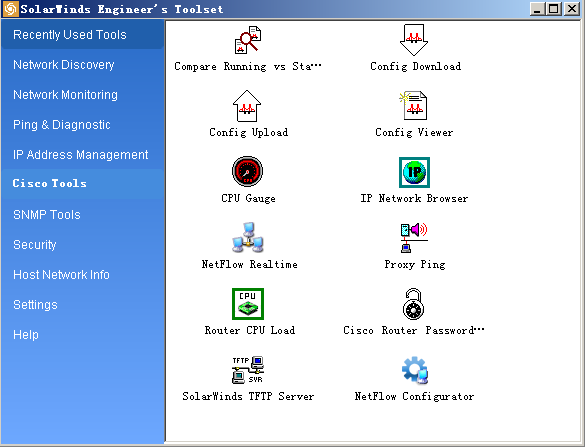Click the "Router CPU Load" label text
Viewport: 585px width, 447px height.
(250, 331)
